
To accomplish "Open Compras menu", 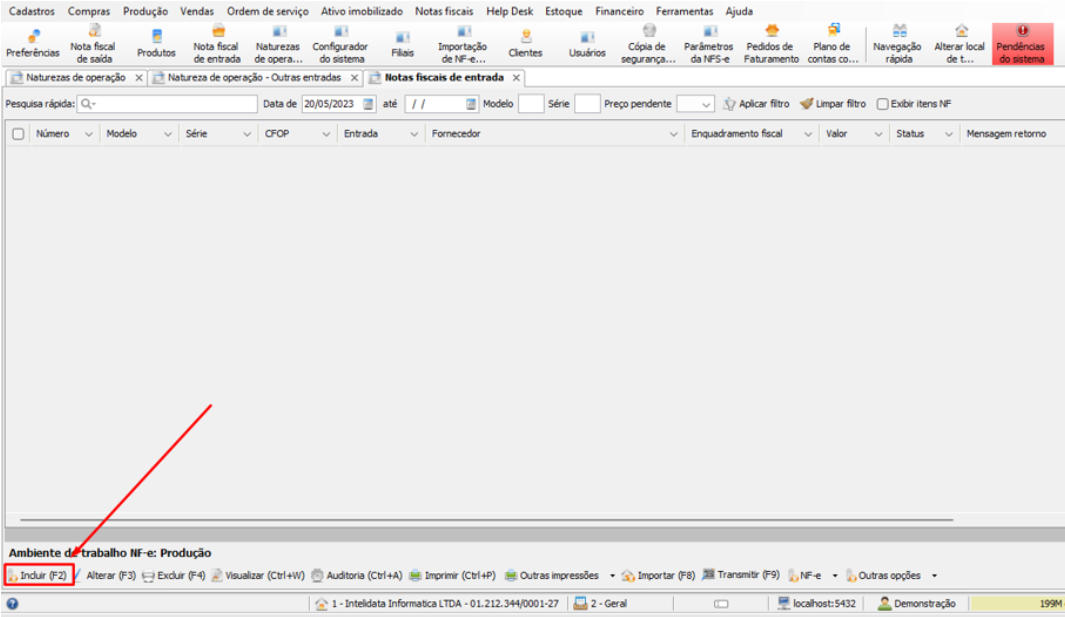I will tap(89, 12).
